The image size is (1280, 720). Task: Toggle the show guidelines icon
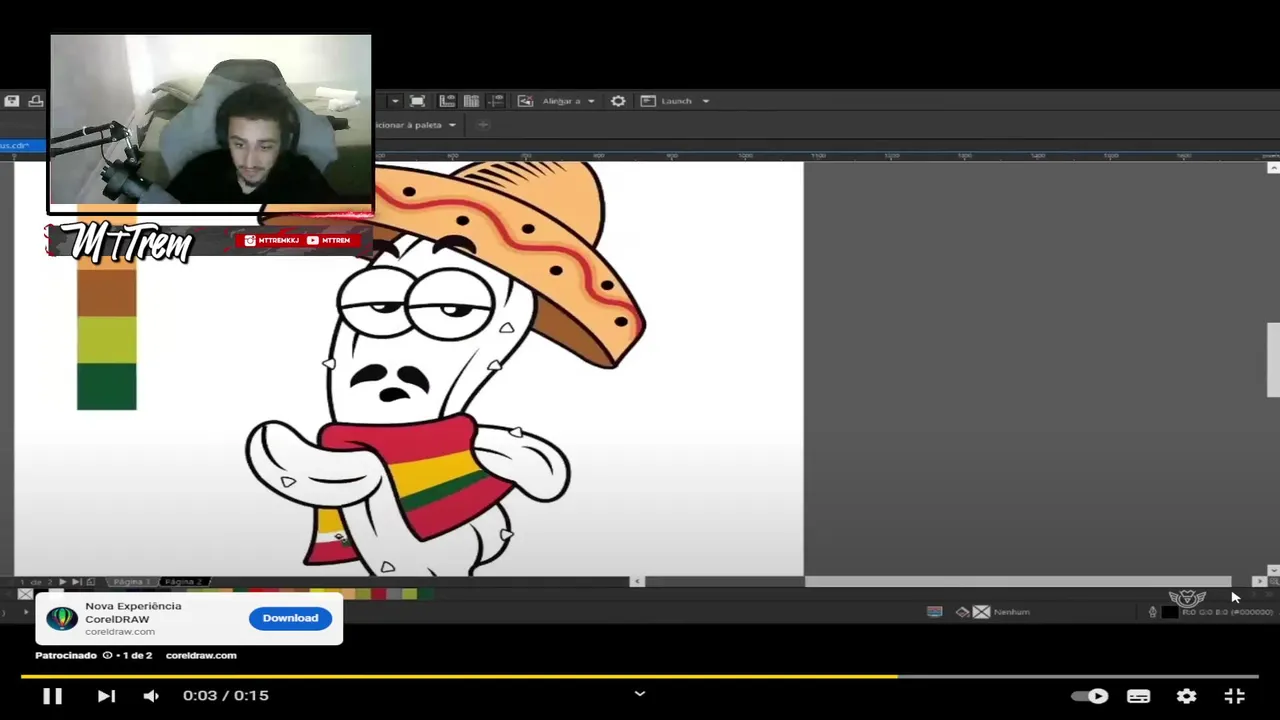click(x=496, y=101)
